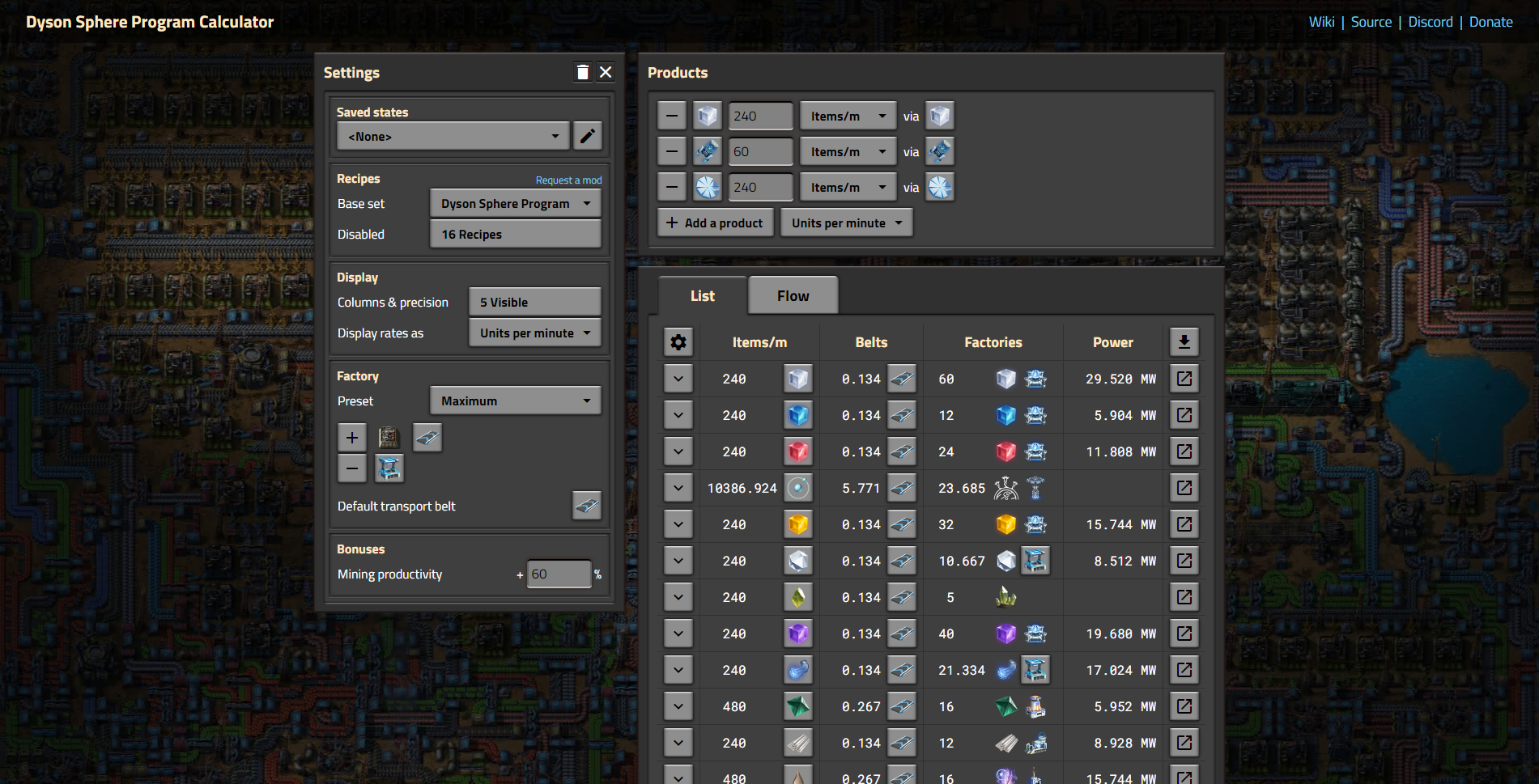1539x784 pixels.
Task: Open the Factory Preset Maximum dropdown
Action: [x=515, y=400]
